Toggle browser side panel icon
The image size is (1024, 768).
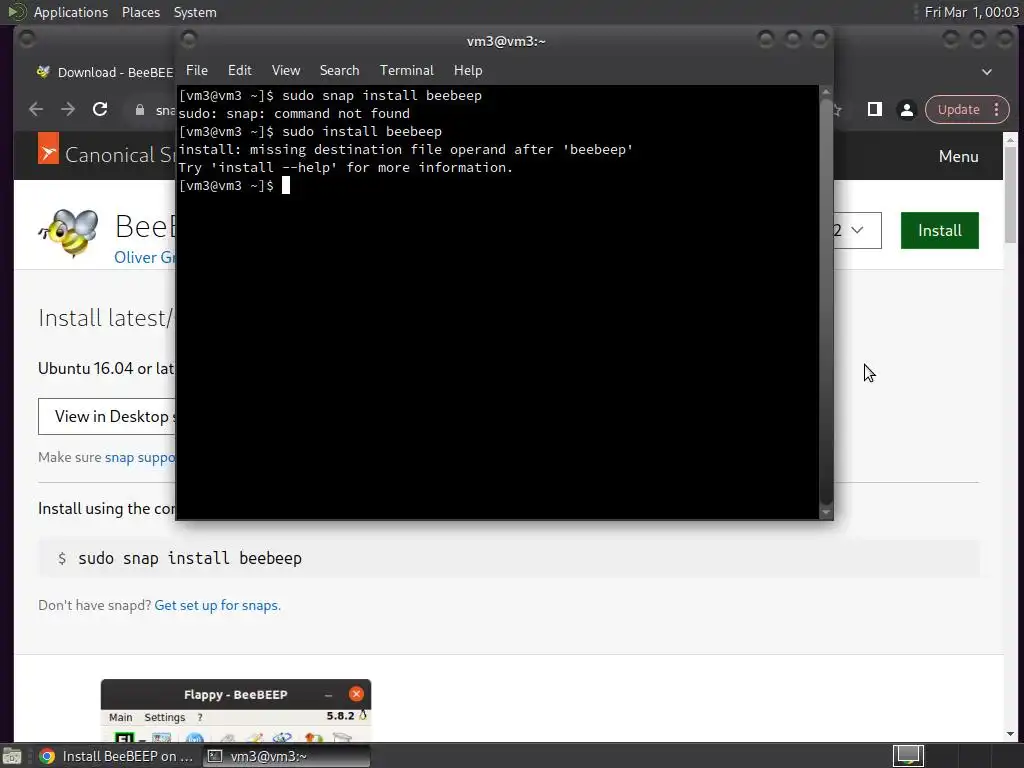(874, 109)
